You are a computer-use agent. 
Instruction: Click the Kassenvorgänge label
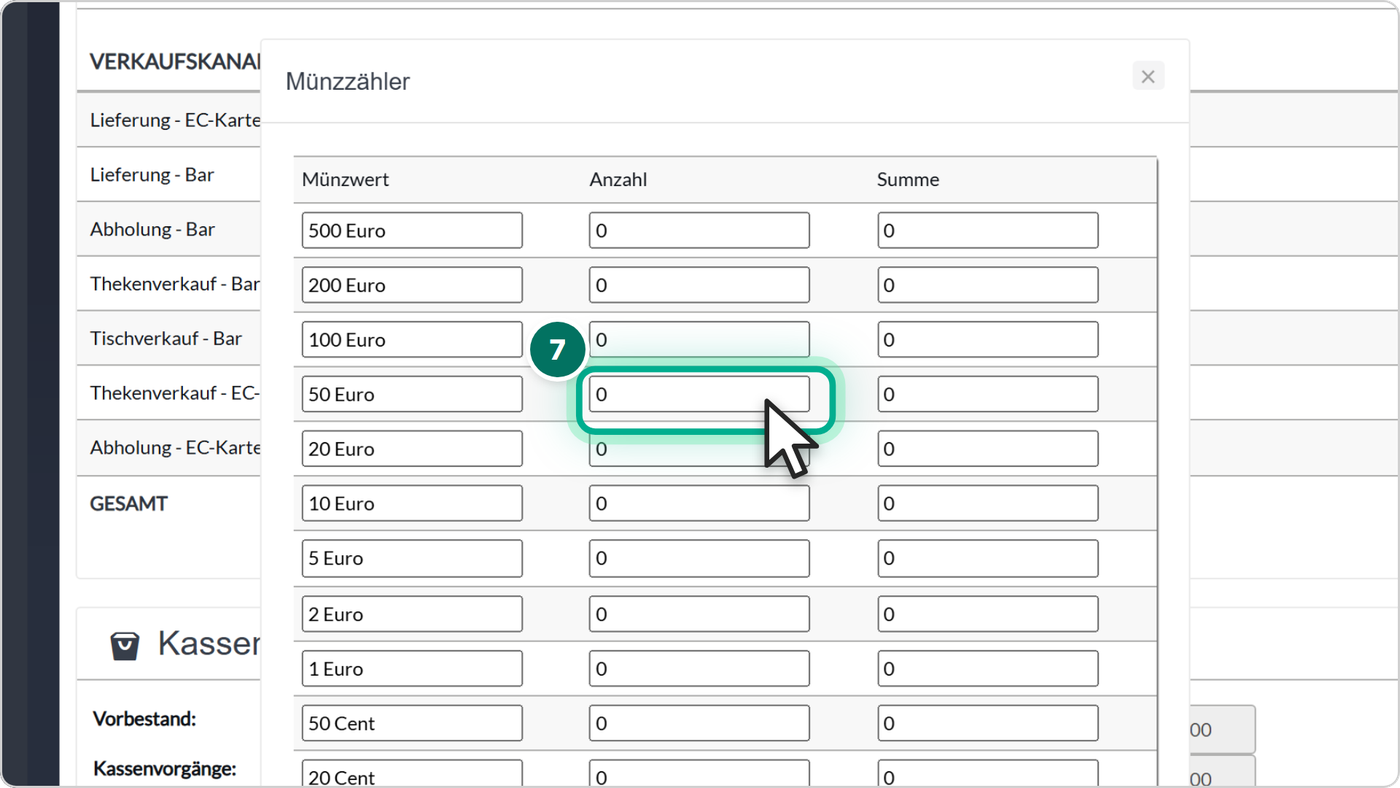tap(164, 769)
